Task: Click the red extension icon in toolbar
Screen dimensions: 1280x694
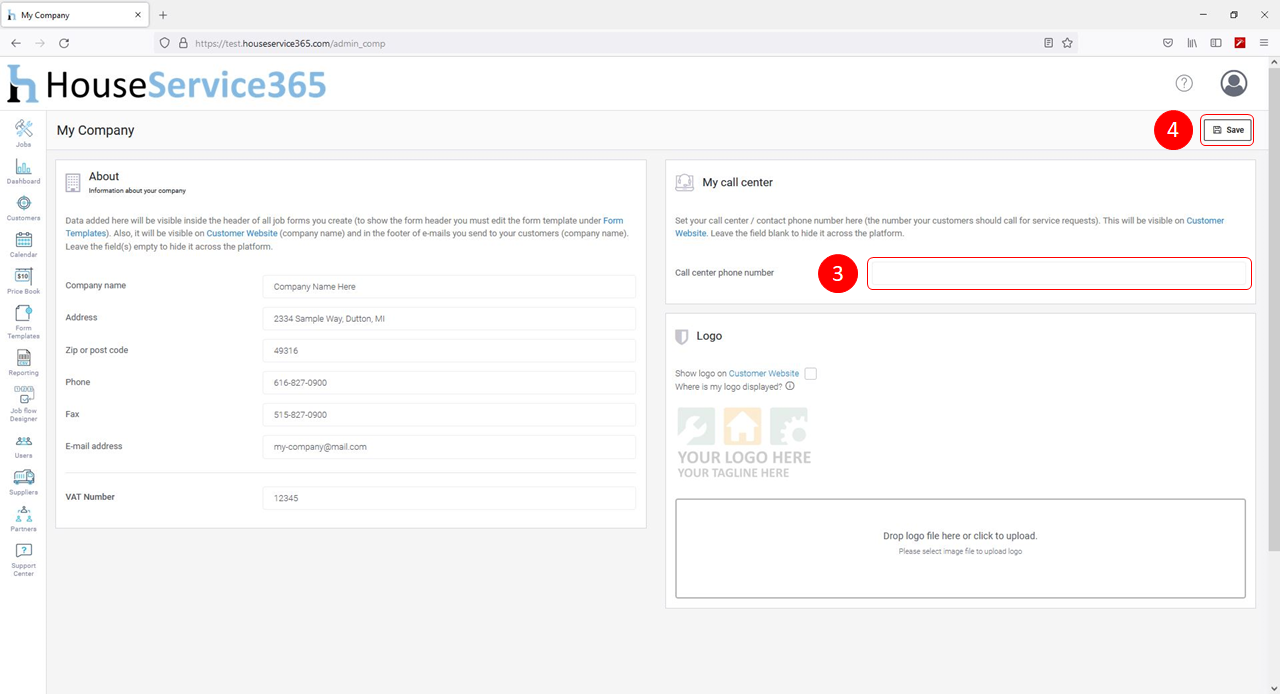Action: pyautogui.click(x=1240, y=43)
